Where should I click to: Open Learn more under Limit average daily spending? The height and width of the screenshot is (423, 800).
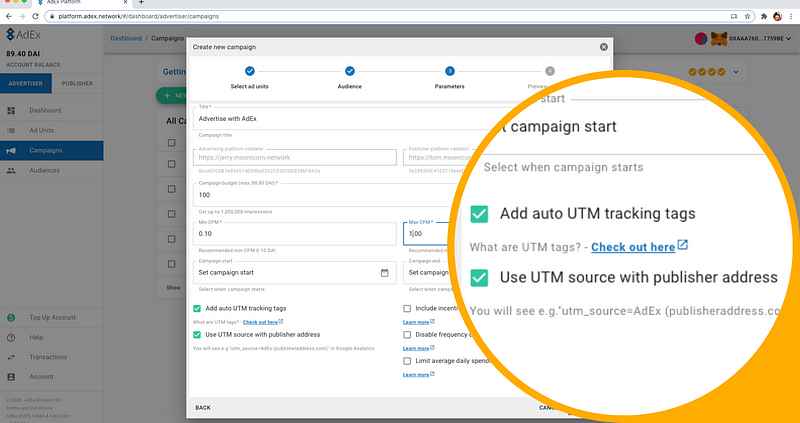tap(418, 375)
